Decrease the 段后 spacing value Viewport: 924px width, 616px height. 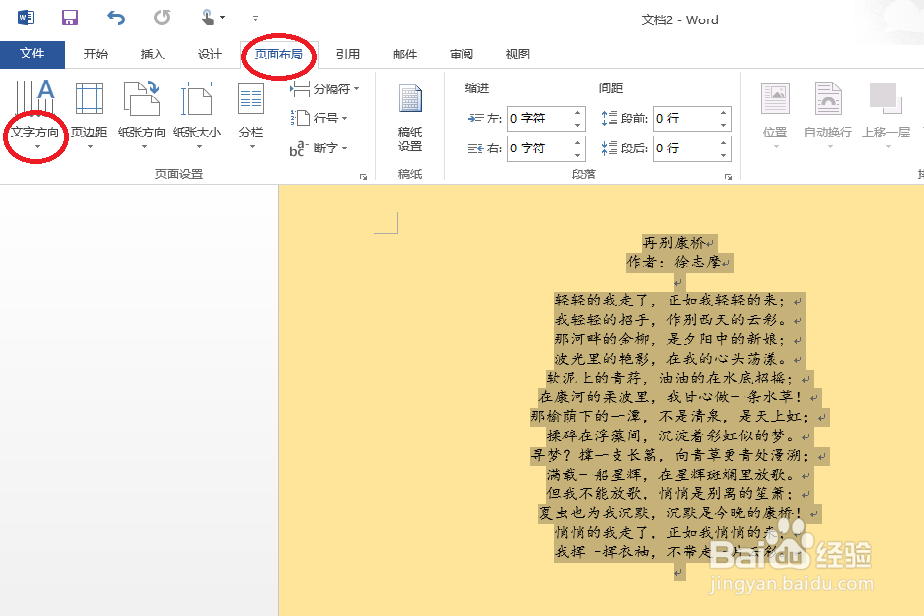pos(724,154)
